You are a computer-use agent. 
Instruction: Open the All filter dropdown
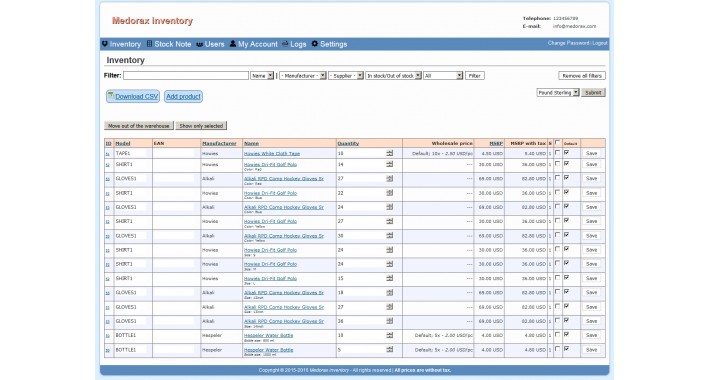tap(443, 76)
